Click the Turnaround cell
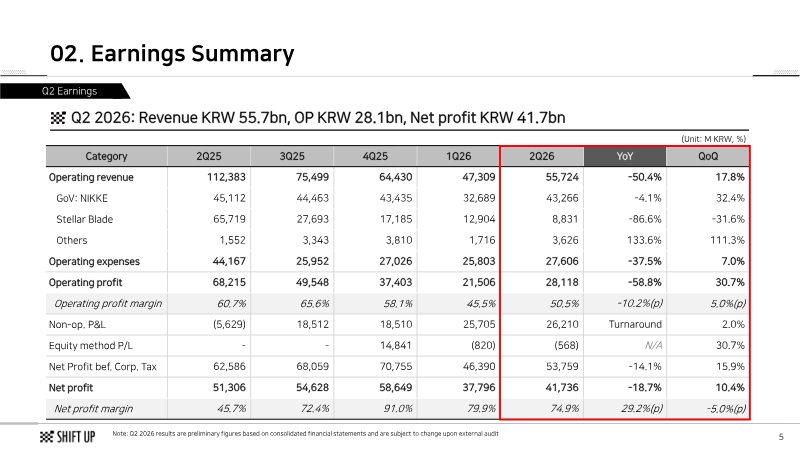This screenshot has width=800, height=450. pyautogui.click(x=635, y=324)
